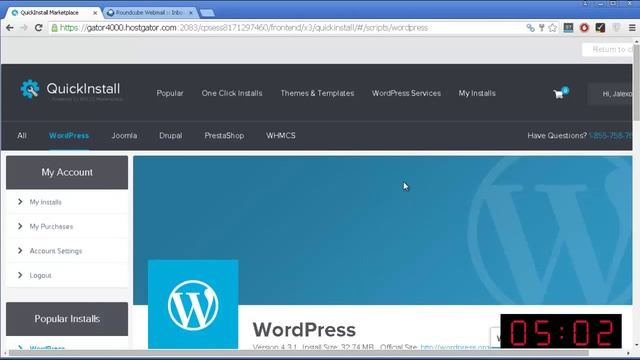Go to My Installs in top navigation
Screen dimensions: 640x360
point(477,93)
